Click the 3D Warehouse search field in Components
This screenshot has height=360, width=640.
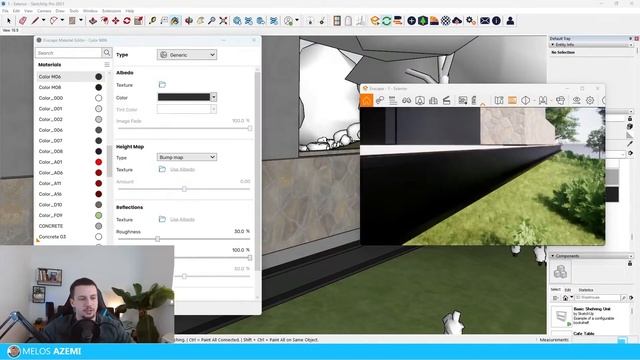(x=598, y=298)
